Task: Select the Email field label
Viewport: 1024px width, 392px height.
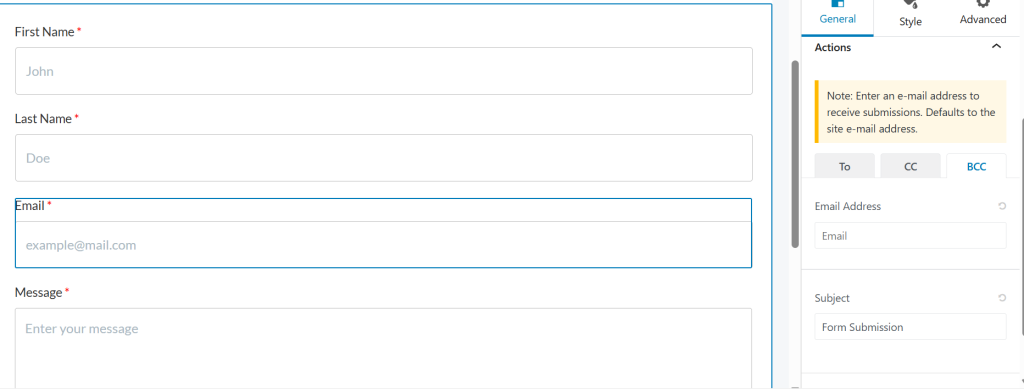Action: coord(29,206)
